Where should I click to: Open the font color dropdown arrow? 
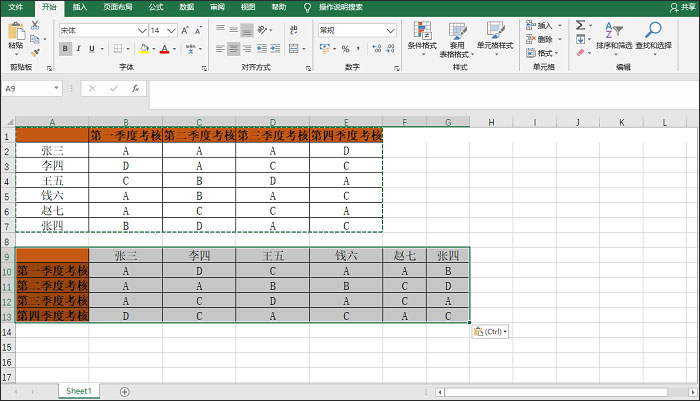(175, 49)
